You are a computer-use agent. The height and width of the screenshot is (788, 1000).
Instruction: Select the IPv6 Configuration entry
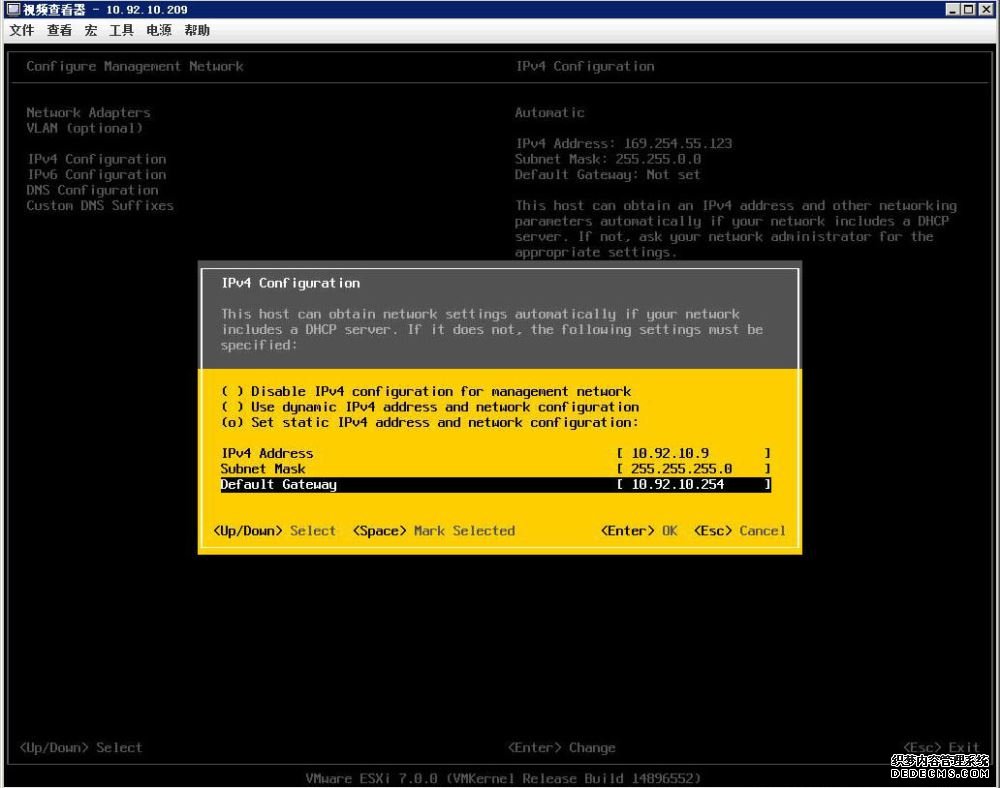point(96,174)
